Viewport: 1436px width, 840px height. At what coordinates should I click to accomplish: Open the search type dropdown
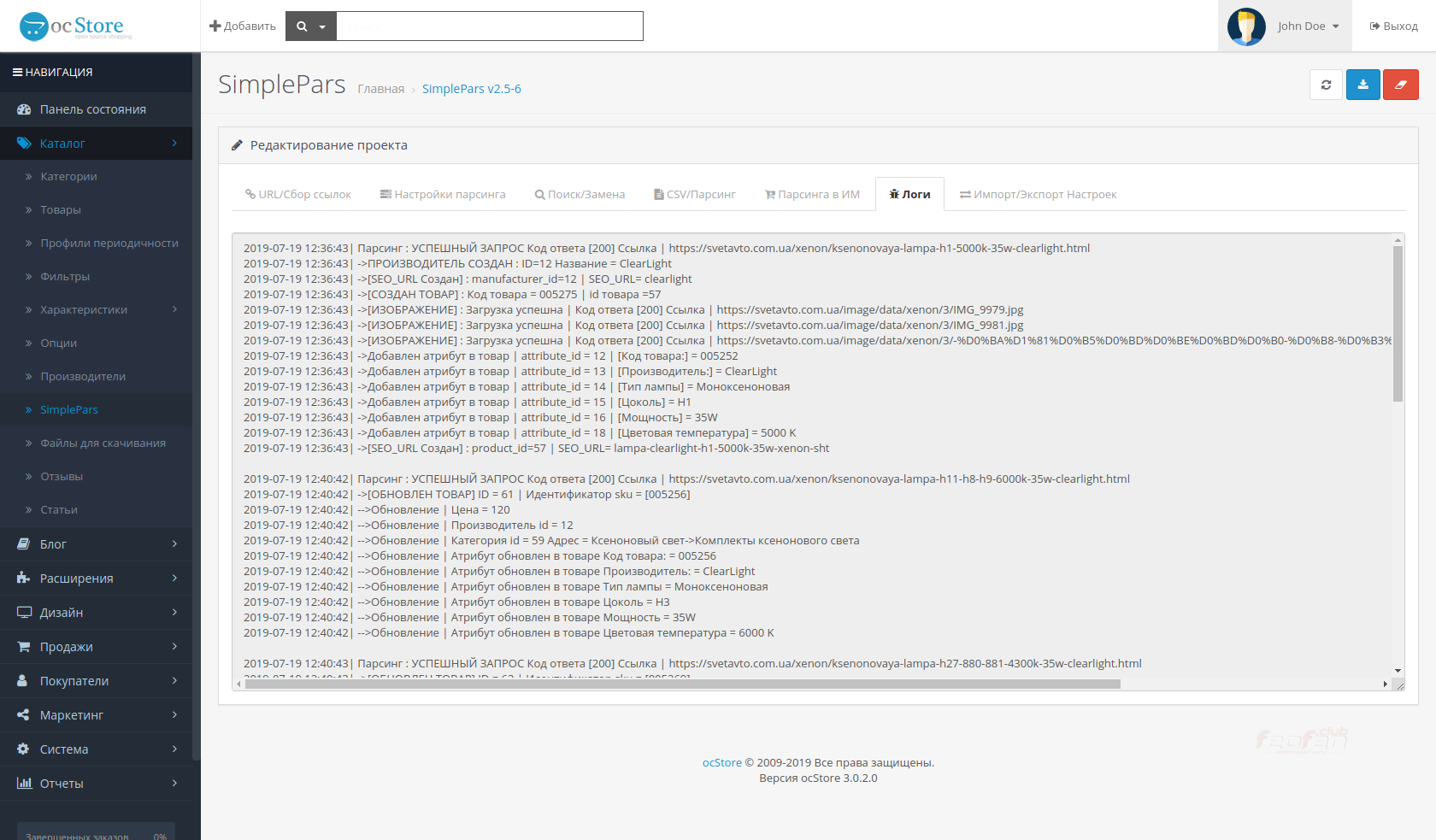coord(311,26)
